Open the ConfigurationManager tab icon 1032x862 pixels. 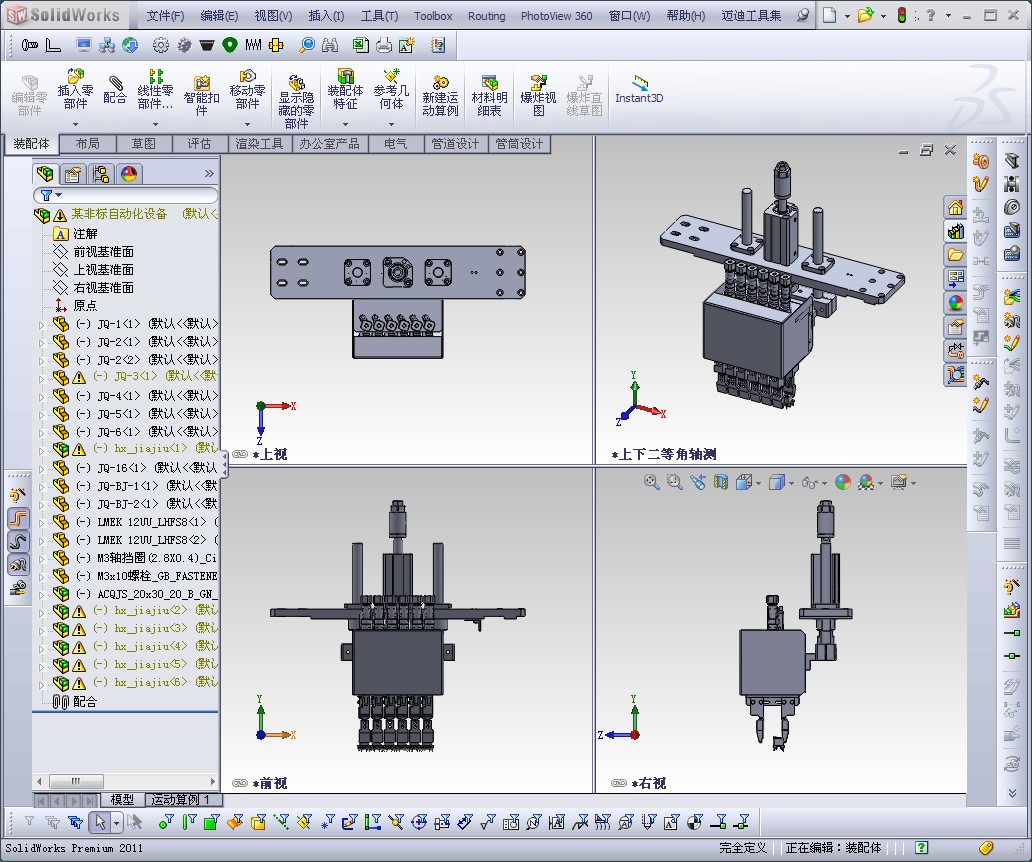coord(101,174)
